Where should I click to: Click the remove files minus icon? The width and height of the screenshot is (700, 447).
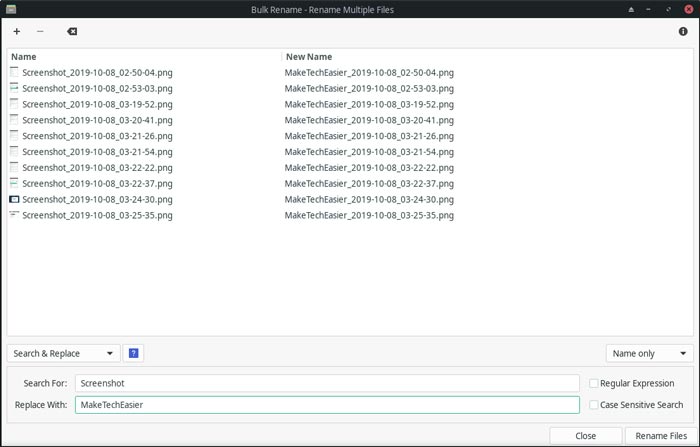coord(40,31)
